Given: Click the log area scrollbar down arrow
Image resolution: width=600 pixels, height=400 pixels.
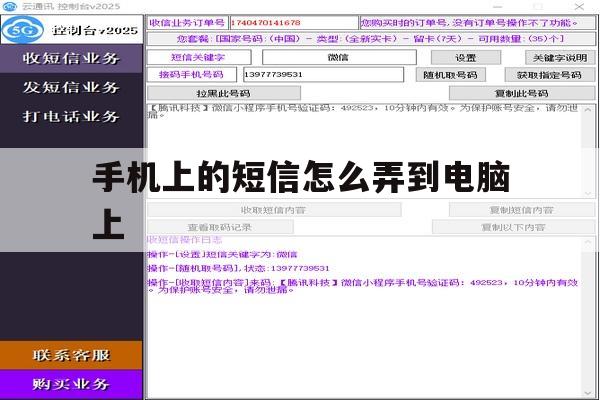Looking at the screenshot, I should (588, 393).
